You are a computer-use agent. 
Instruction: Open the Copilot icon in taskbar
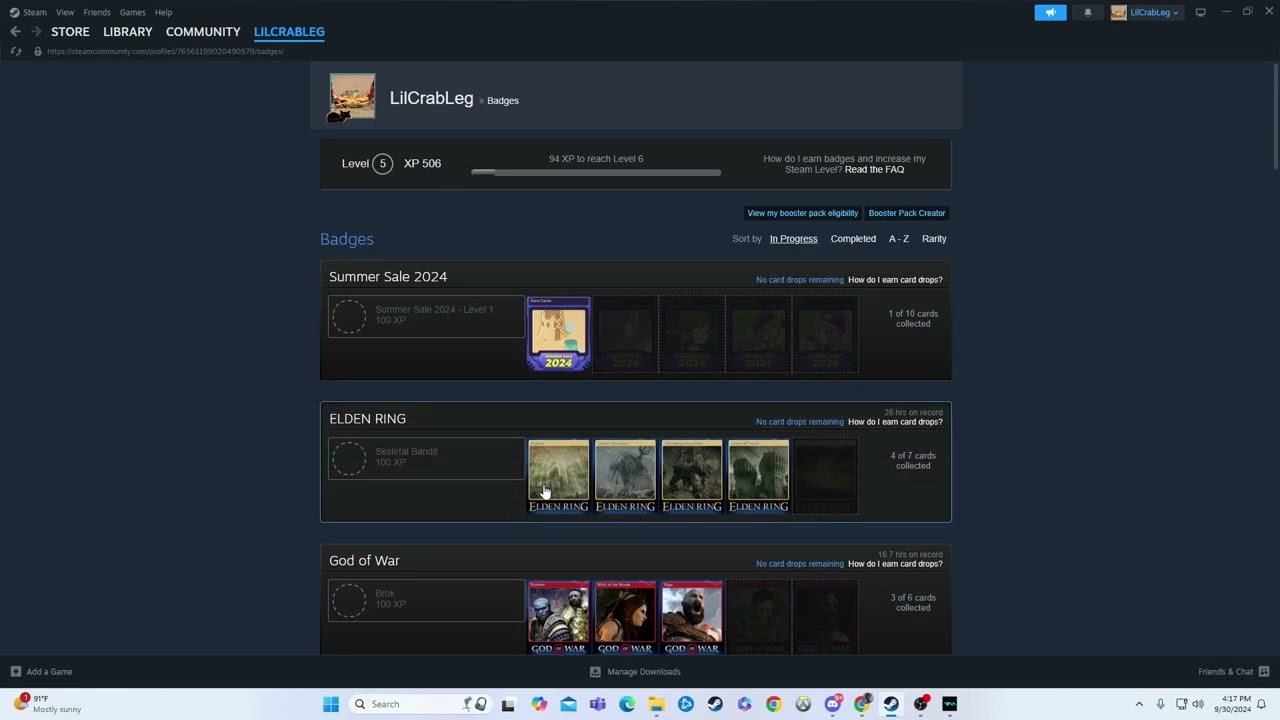(x=539, y=704)
